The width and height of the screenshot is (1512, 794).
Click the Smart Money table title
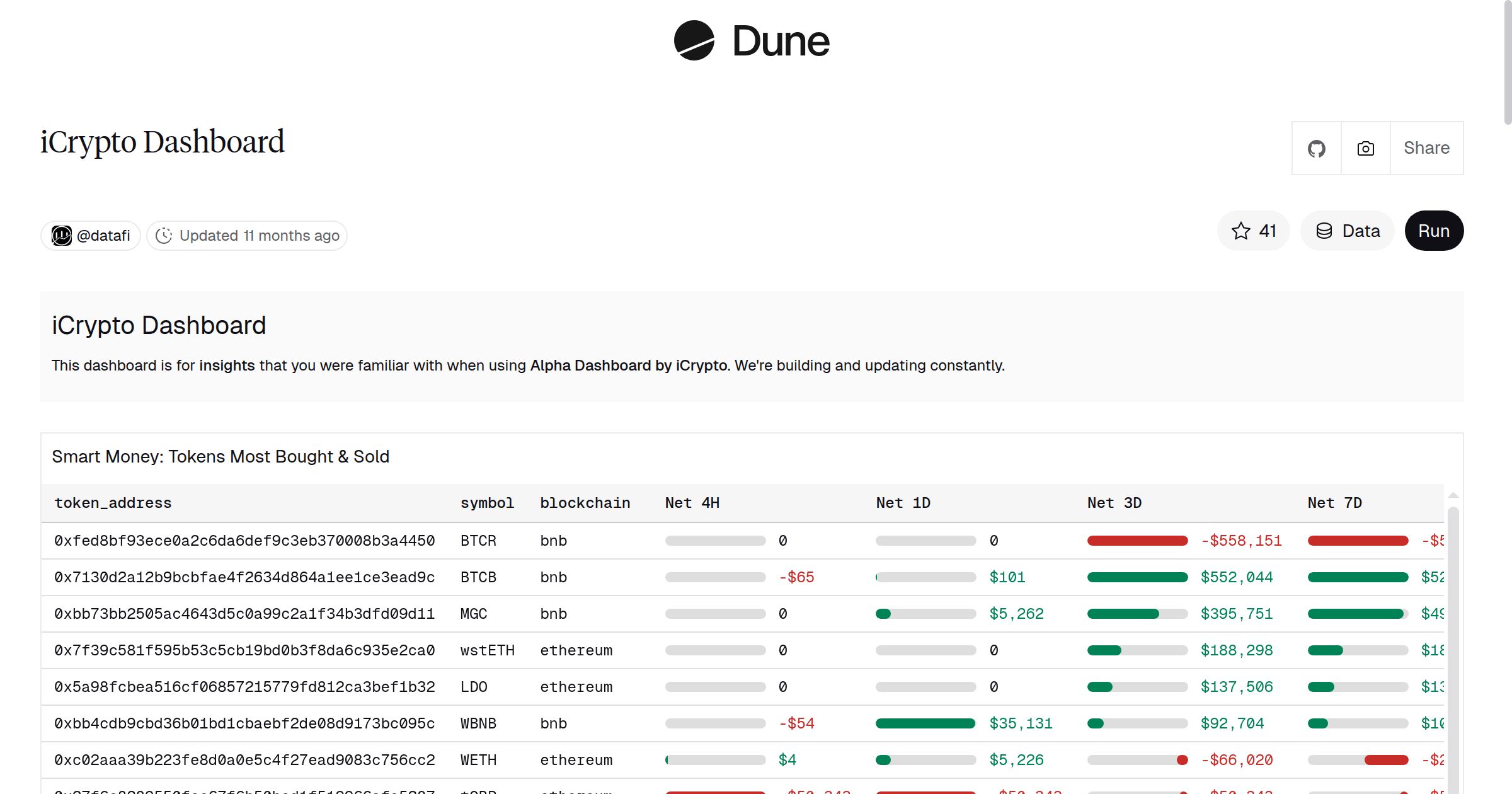[x=220, y=456]
